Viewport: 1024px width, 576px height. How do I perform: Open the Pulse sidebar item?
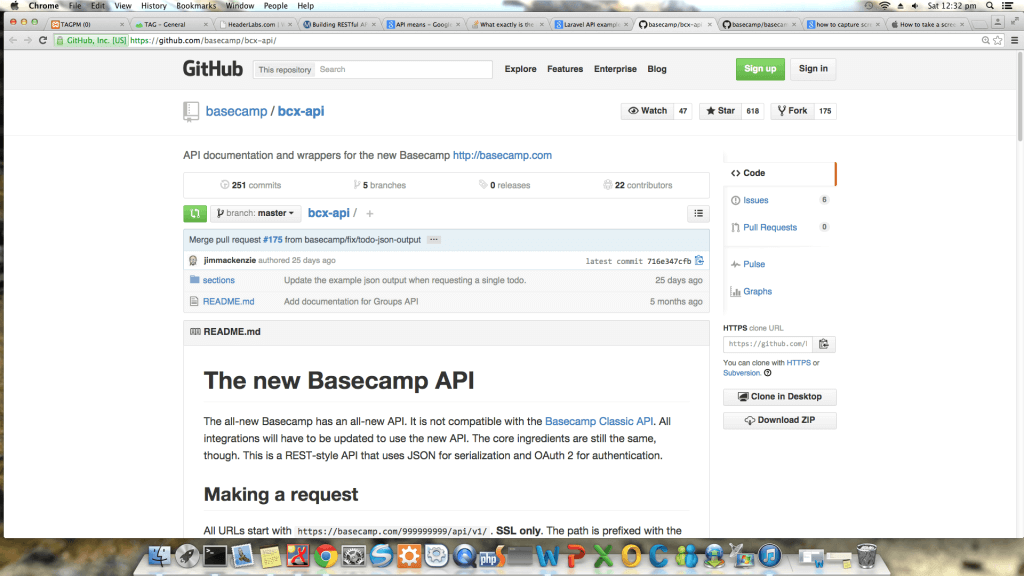pyautogui.click(x=754, y=264)
